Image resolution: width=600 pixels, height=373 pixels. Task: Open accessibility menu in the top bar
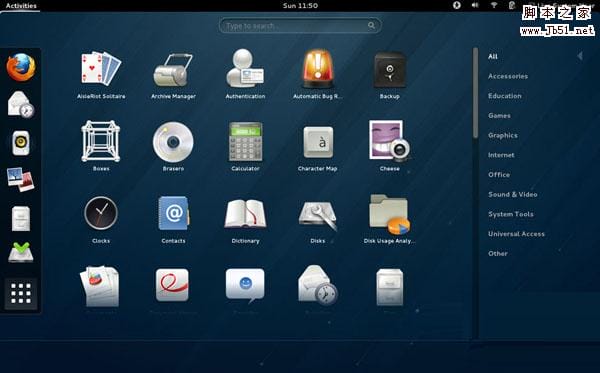click(x=457, y=5)
